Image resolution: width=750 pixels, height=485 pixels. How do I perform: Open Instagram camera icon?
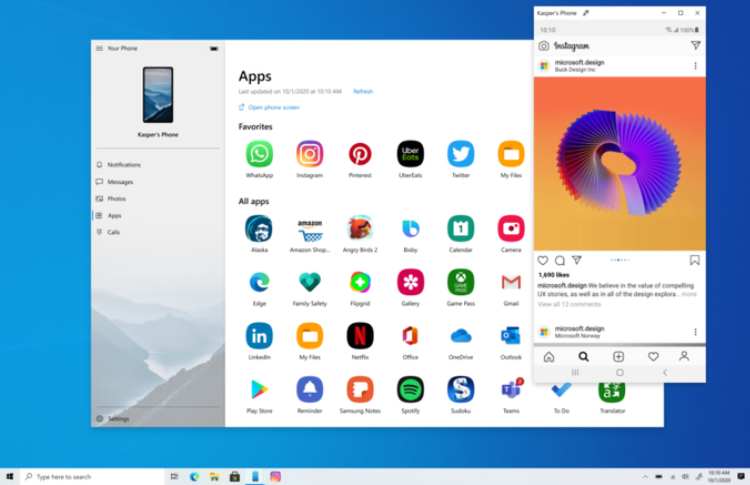(543, 46)
